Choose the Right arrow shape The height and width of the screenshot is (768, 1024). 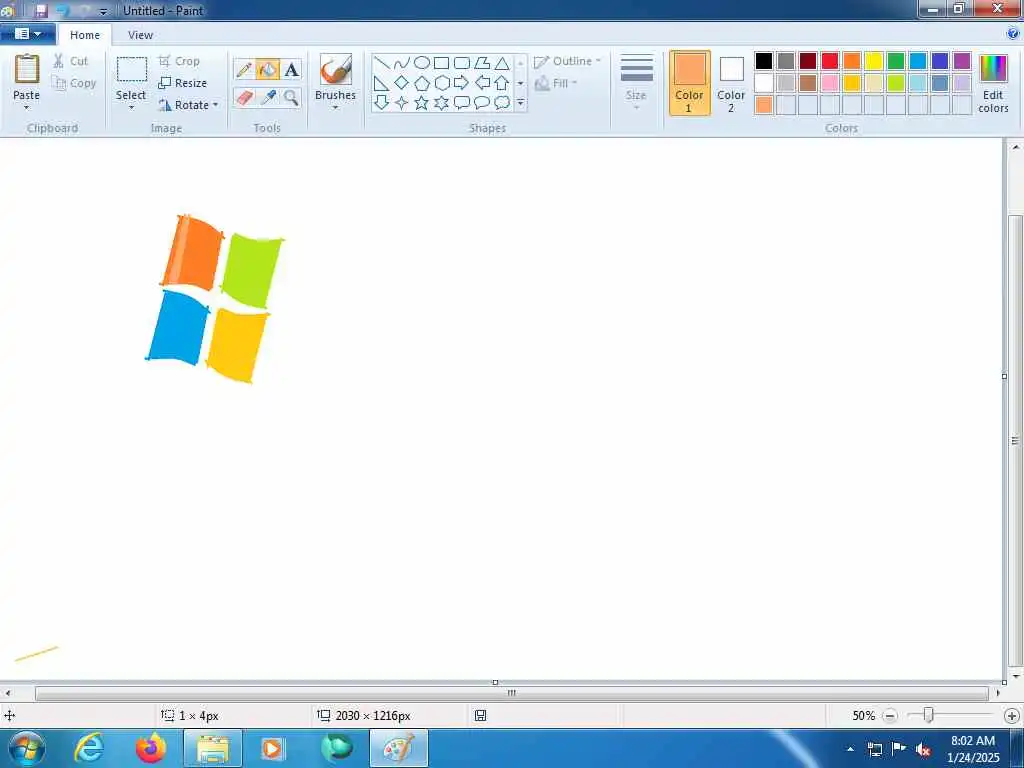[462, 83]
